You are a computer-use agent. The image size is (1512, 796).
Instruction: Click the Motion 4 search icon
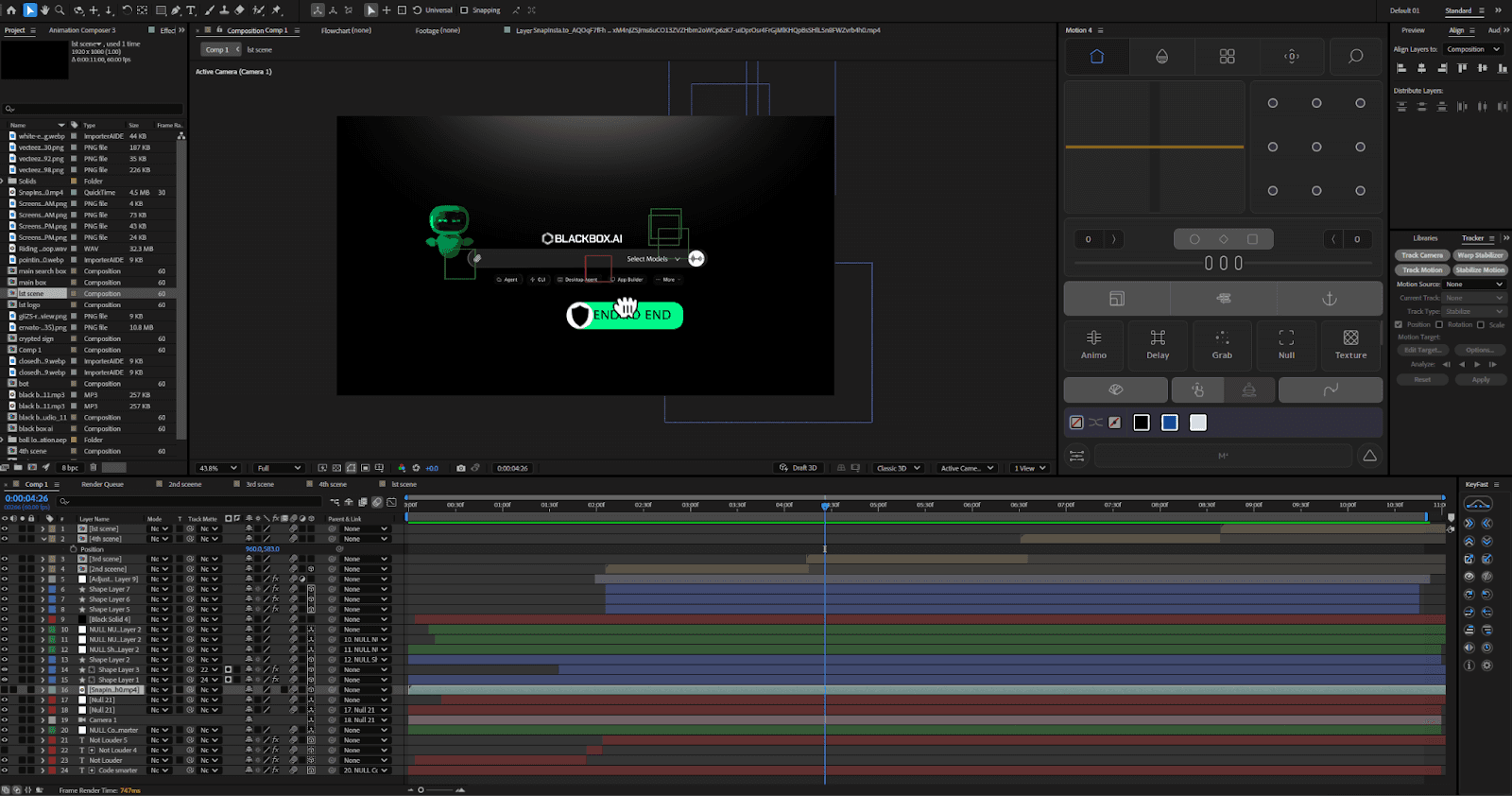click(1355, 57)
